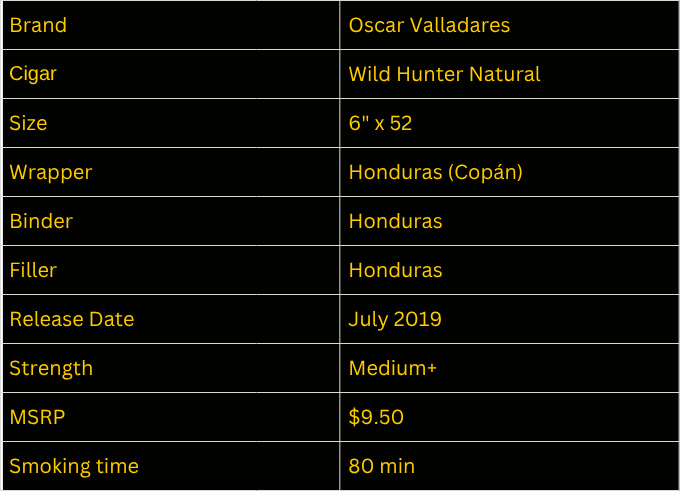680x491 pixels.
Task: Select the July 2019 cell
Action: (509, 319)
